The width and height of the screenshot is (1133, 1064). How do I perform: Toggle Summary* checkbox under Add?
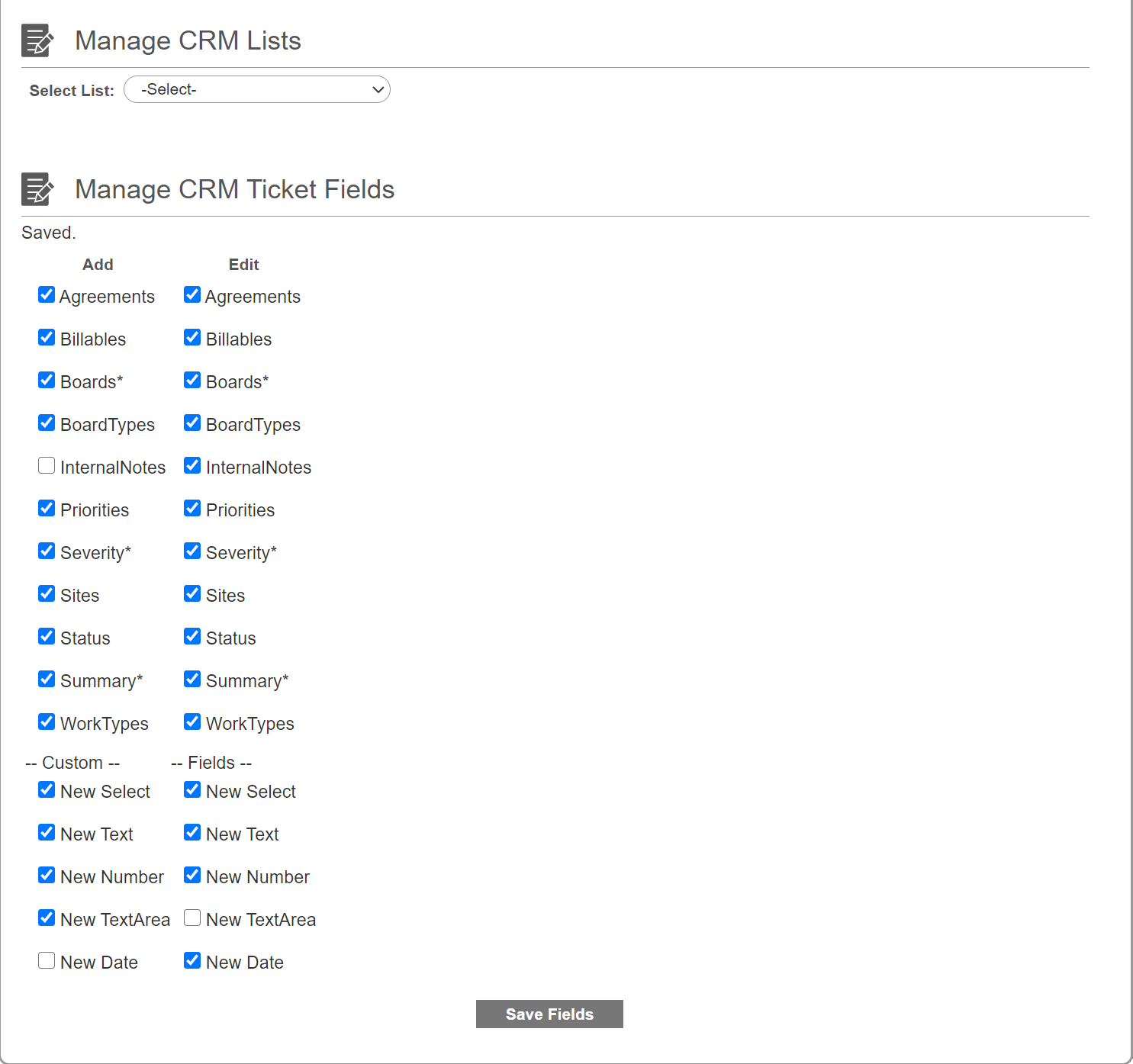coord(47,679)
